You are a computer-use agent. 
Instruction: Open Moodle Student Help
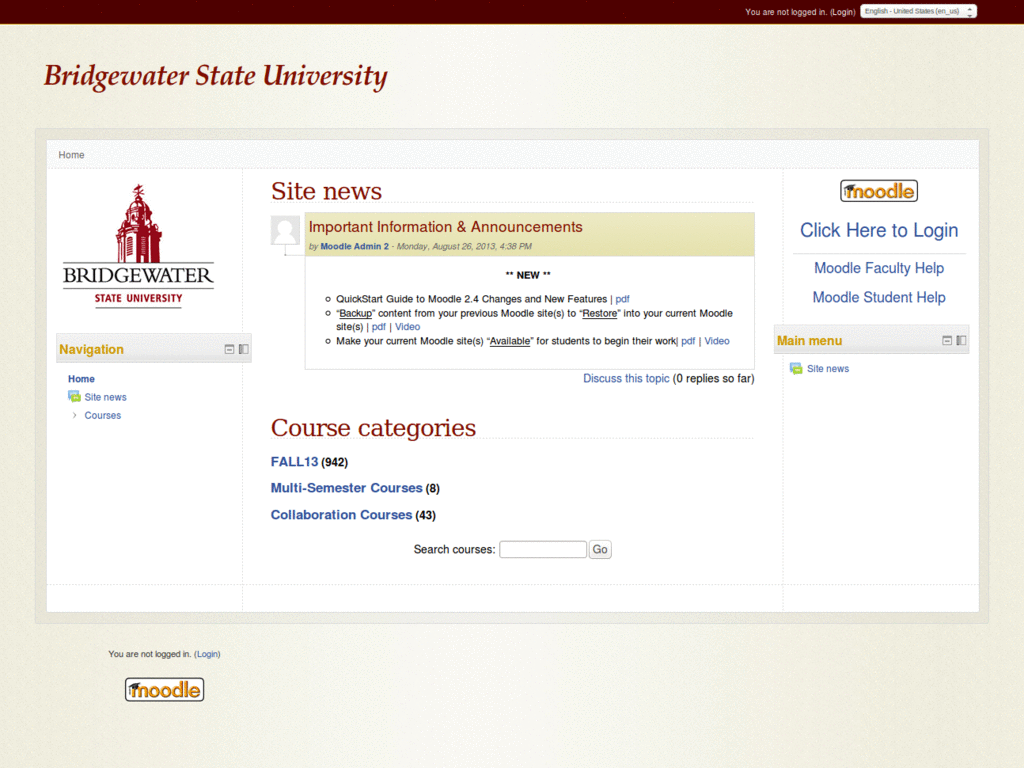(878, 297)
